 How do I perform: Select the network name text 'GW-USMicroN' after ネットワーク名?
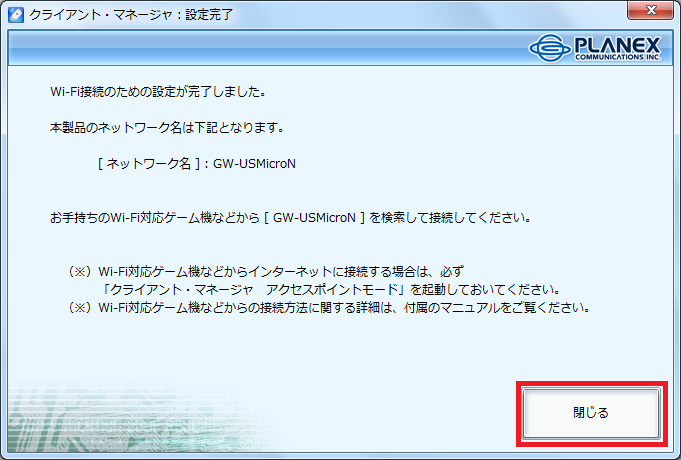click(x=254, y=164)
